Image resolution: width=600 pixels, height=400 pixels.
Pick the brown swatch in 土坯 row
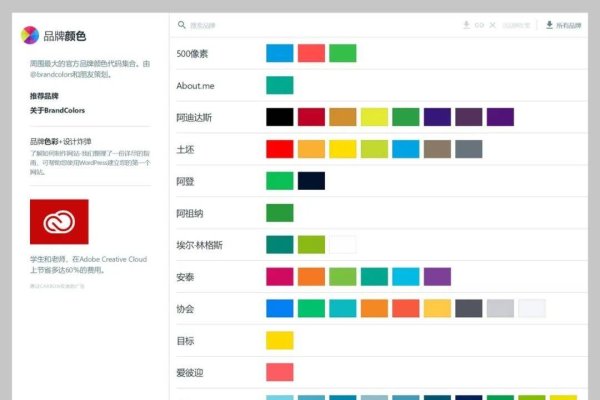pyautogui.click(x=437, y=149)
